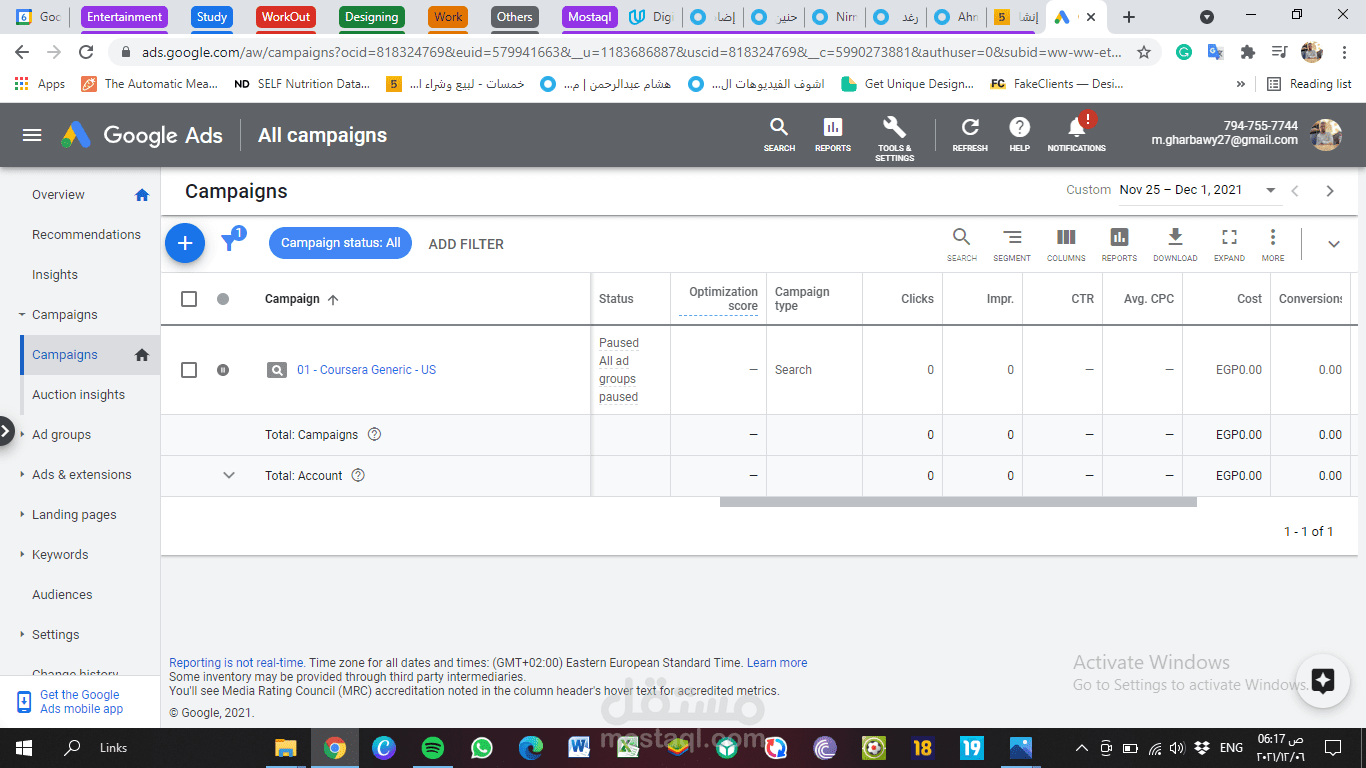Open the filter funnel icon
The width and height of the screenshot is (1366, 768).
(x=229, y=243)
